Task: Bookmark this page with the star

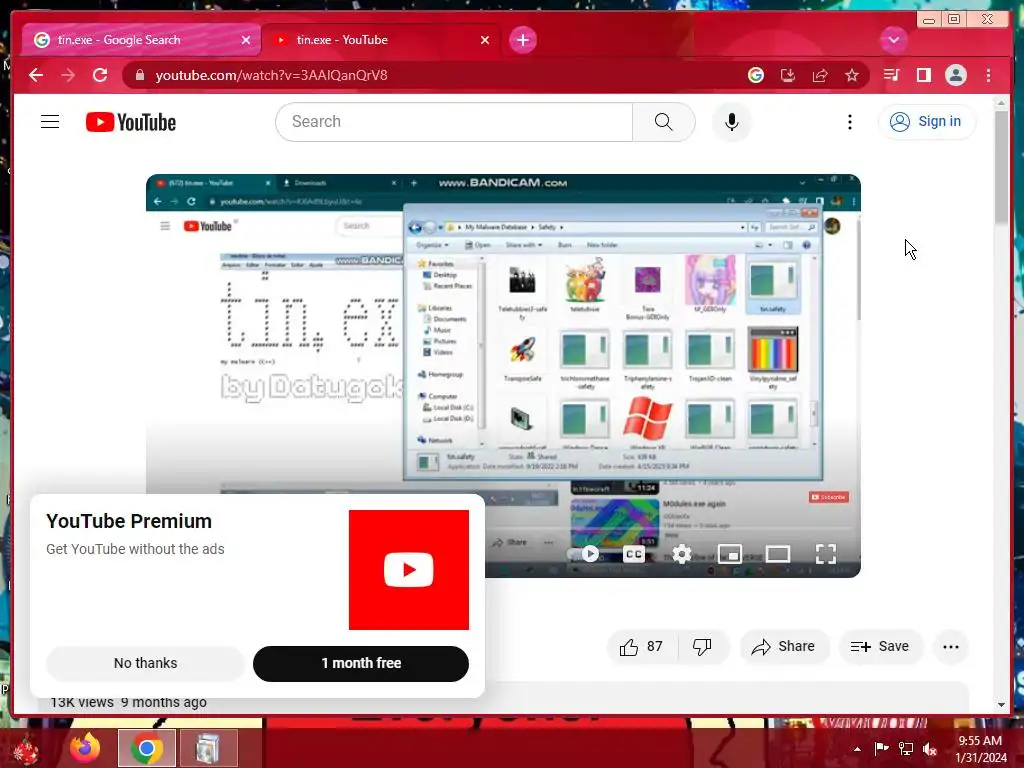Action: click(852, 75)
